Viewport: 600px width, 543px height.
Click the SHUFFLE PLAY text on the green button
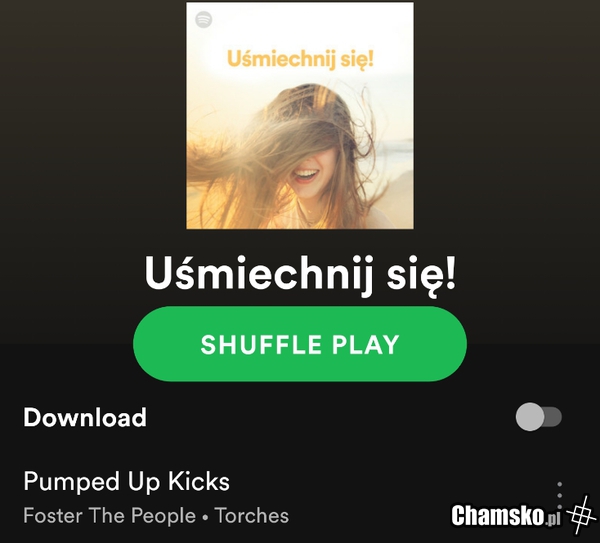[300, 344]
